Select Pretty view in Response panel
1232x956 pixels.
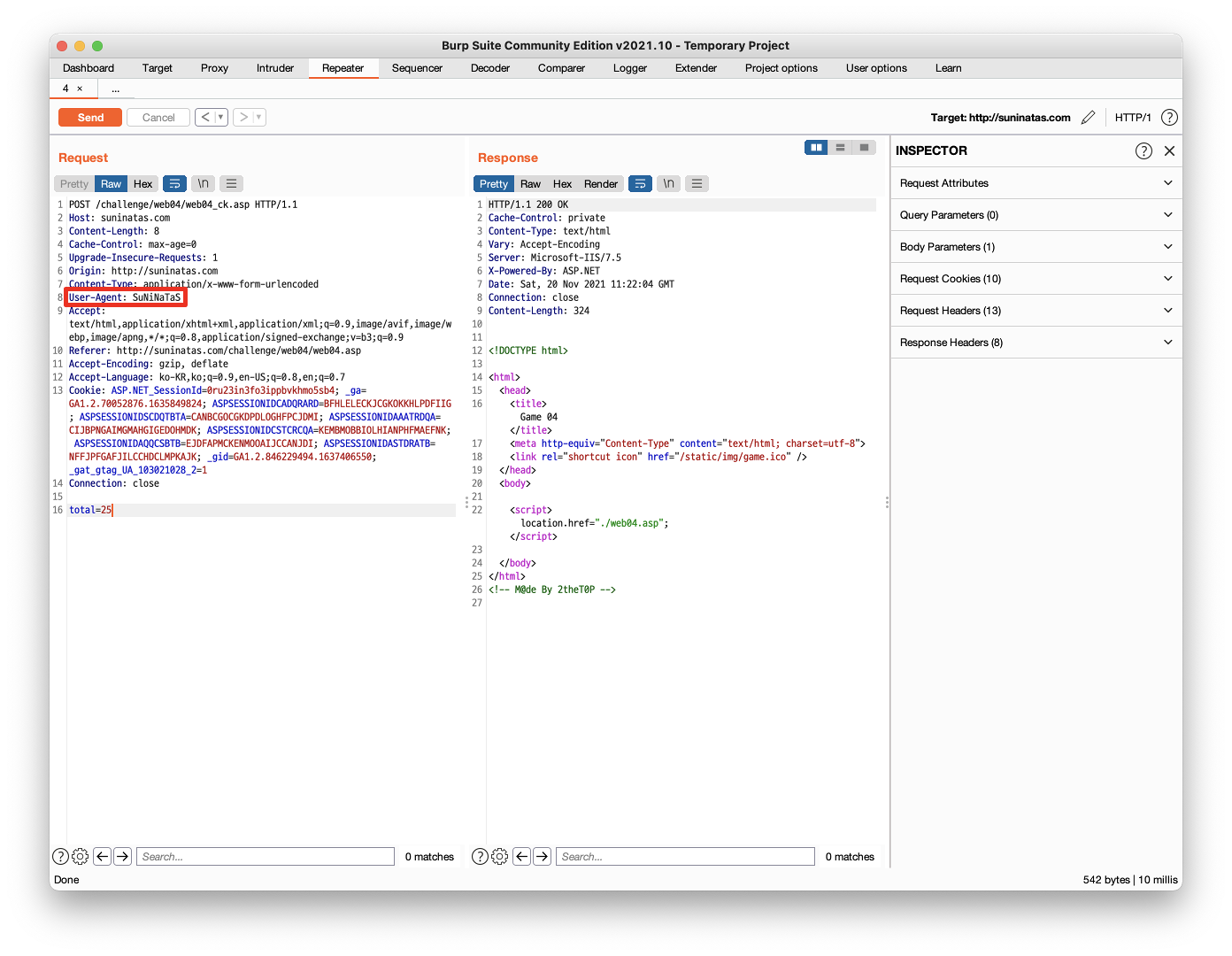pyautogui.click(x=494, y=184)
